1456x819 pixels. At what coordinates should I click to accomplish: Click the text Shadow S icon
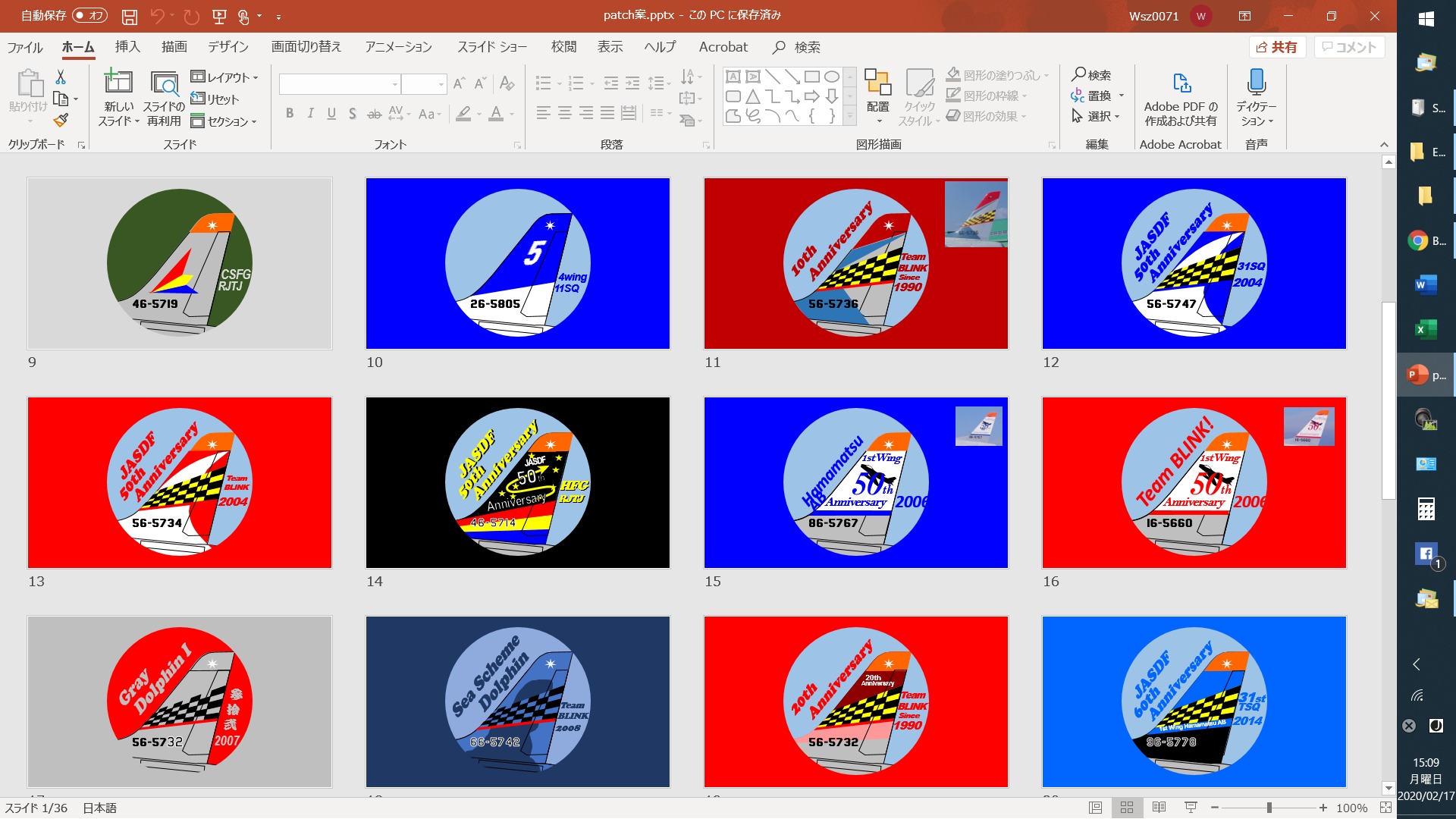coord(353,114)
